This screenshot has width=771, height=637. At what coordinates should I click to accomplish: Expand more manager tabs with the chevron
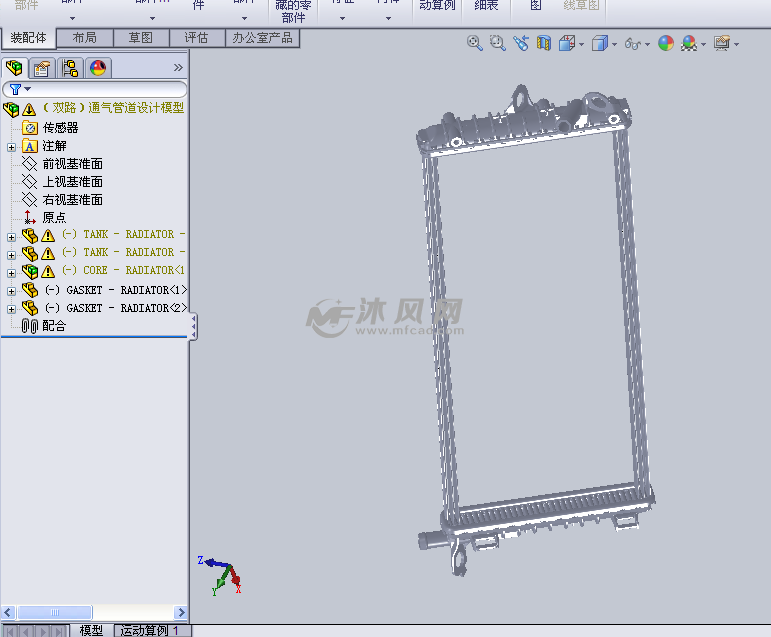tap(178, 68)
